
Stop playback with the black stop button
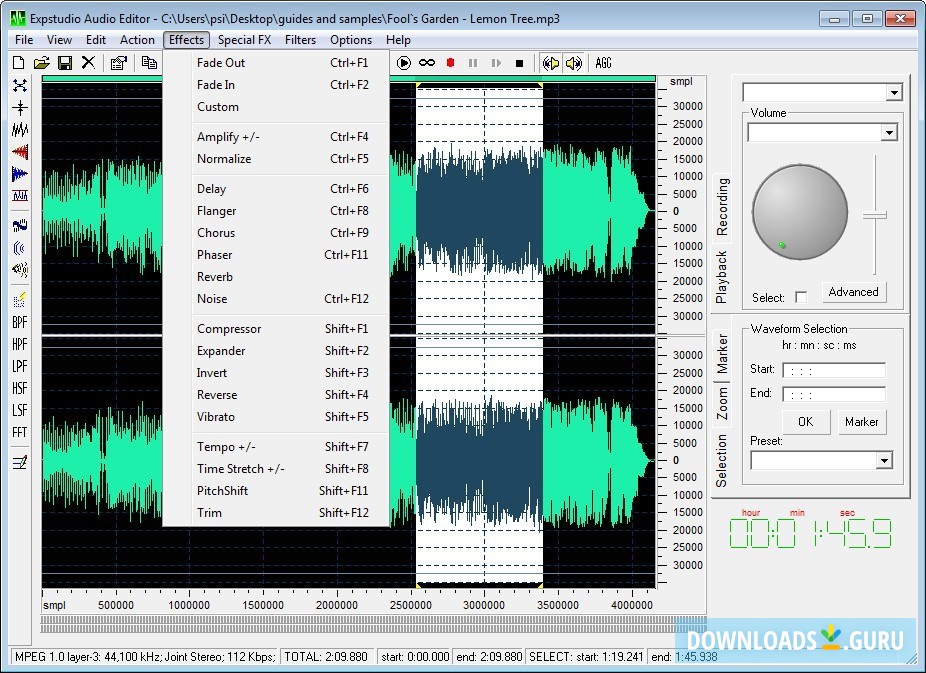click(519, 63)
